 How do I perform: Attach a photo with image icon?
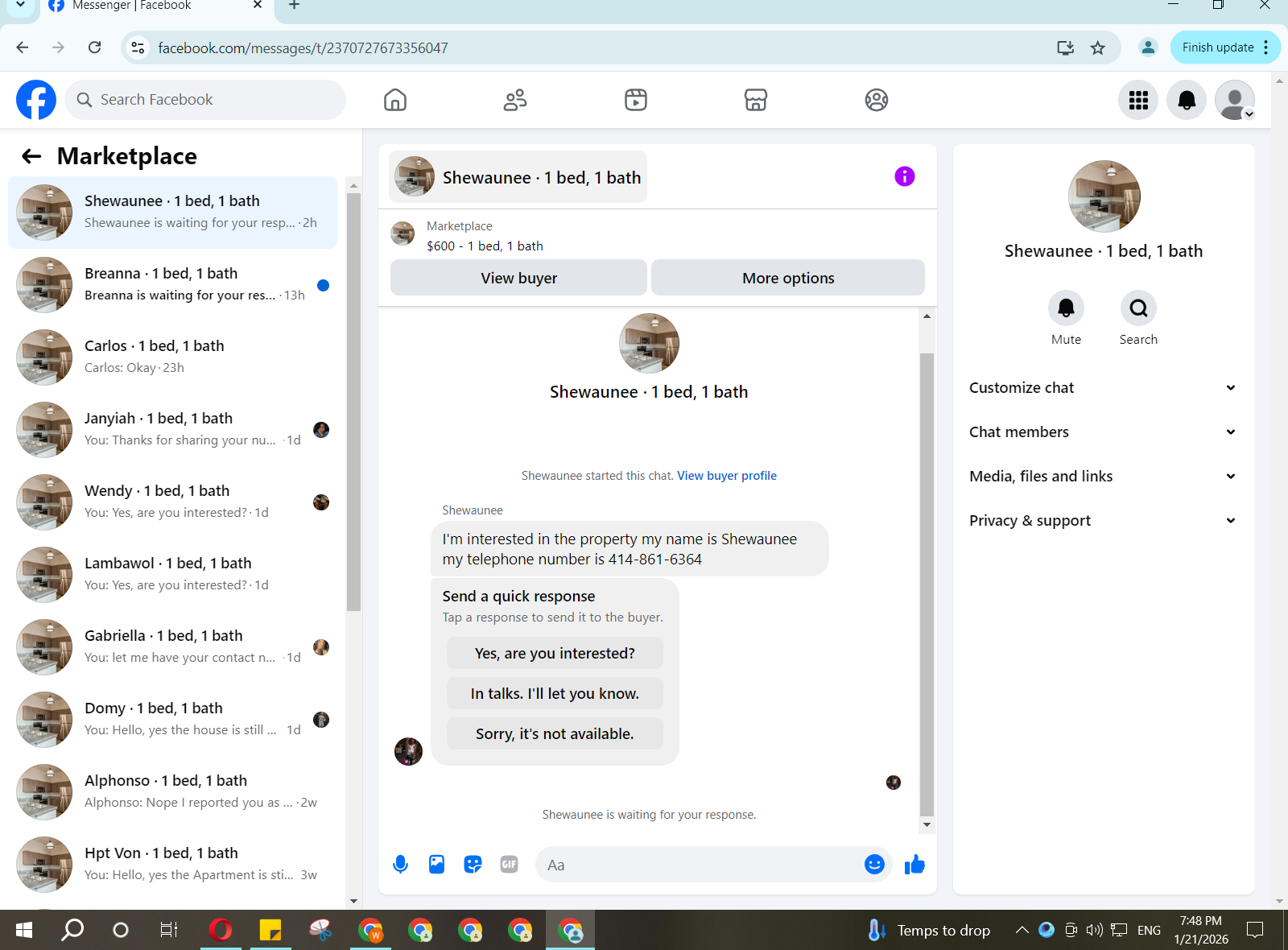click(x=436, y=865)
